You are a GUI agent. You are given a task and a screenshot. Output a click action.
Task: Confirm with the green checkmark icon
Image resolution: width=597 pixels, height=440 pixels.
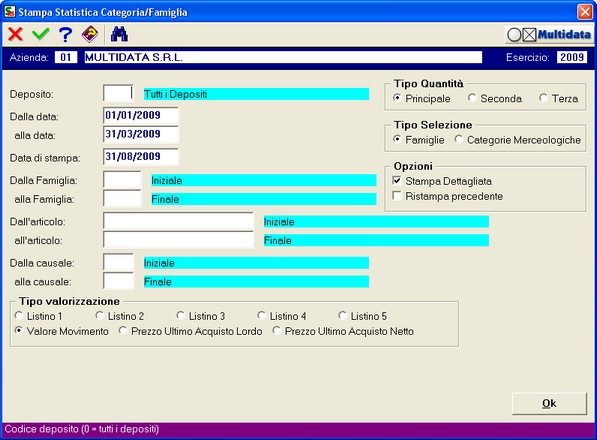point(41,34)
